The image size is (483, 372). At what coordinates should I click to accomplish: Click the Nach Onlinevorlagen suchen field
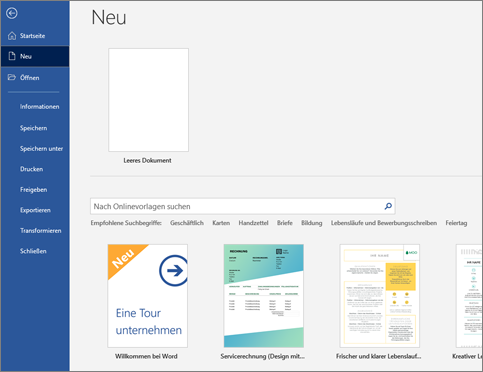tap(242, 206)
